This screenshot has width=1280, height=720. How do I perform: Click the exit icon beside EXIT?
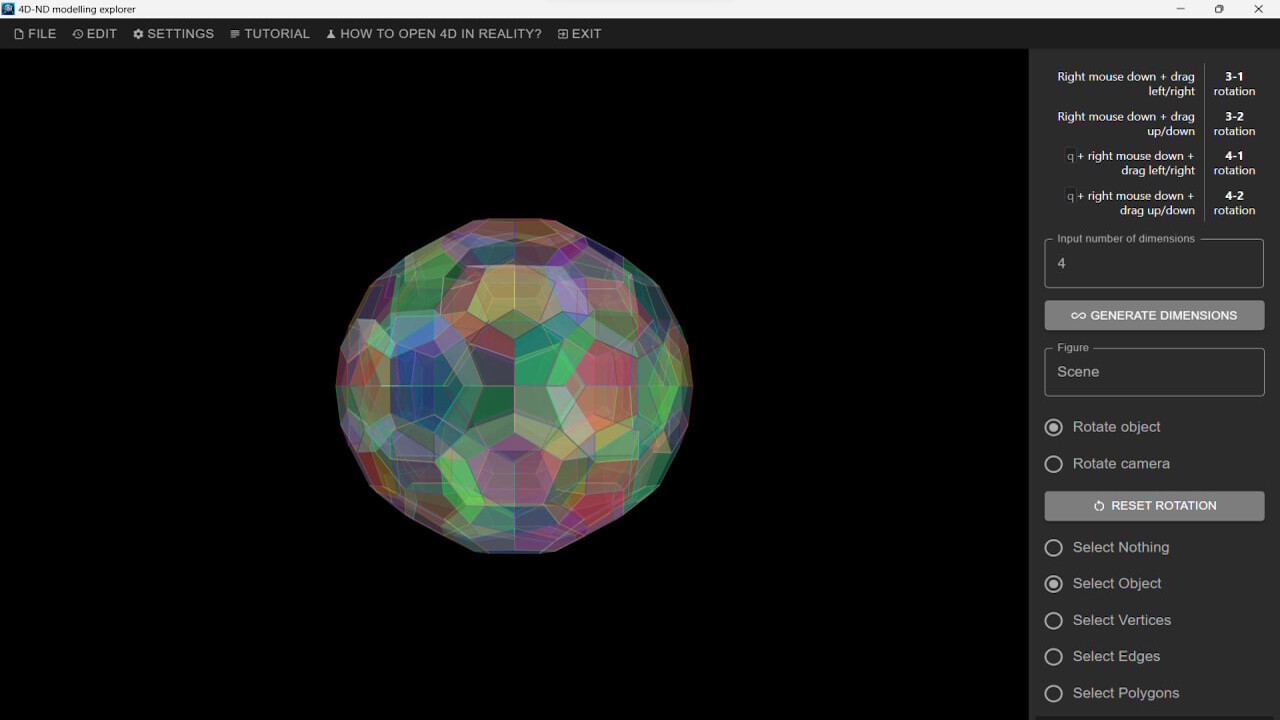(561, 33)
